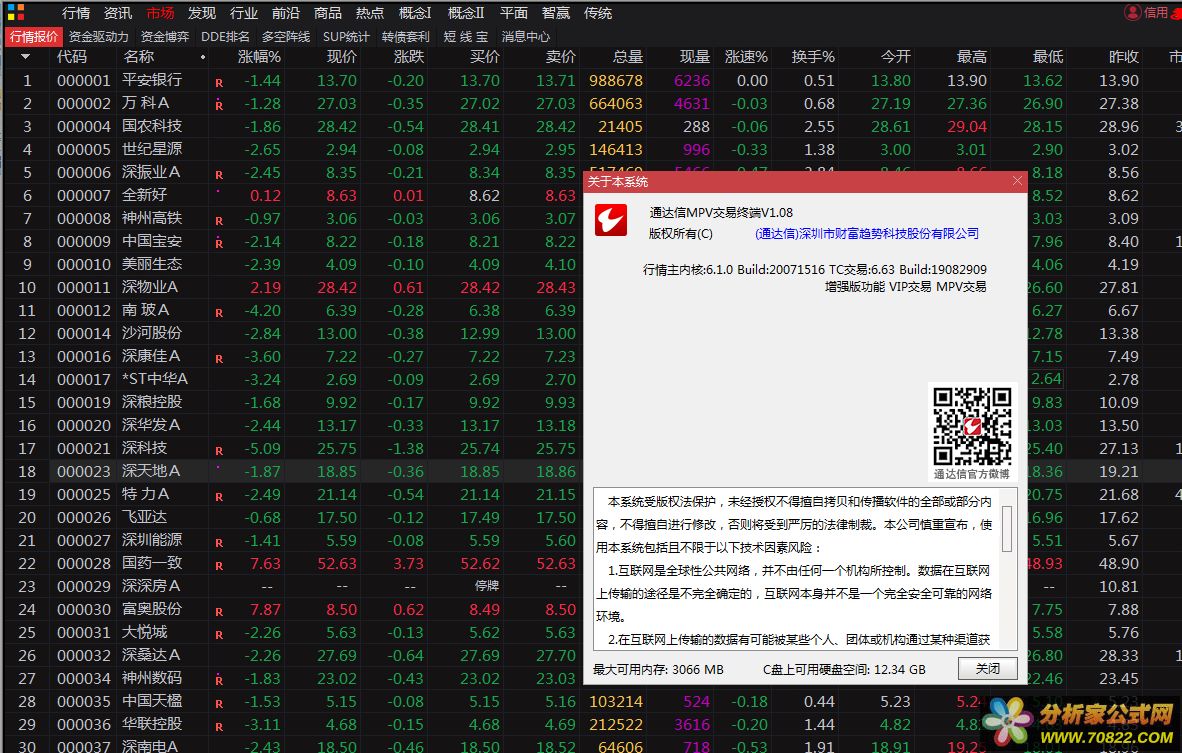Screen dimensions: 1182x753
Task: Switch to the 消息中心 tab
Action: click(525, 36)
